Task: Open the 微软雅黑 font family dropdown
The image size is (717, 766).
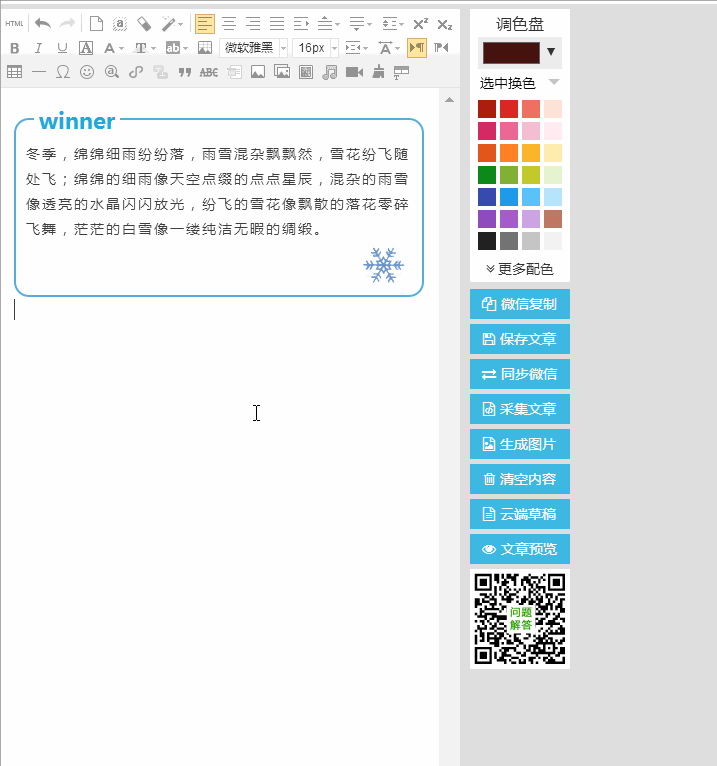Action: tap(254, 48)
